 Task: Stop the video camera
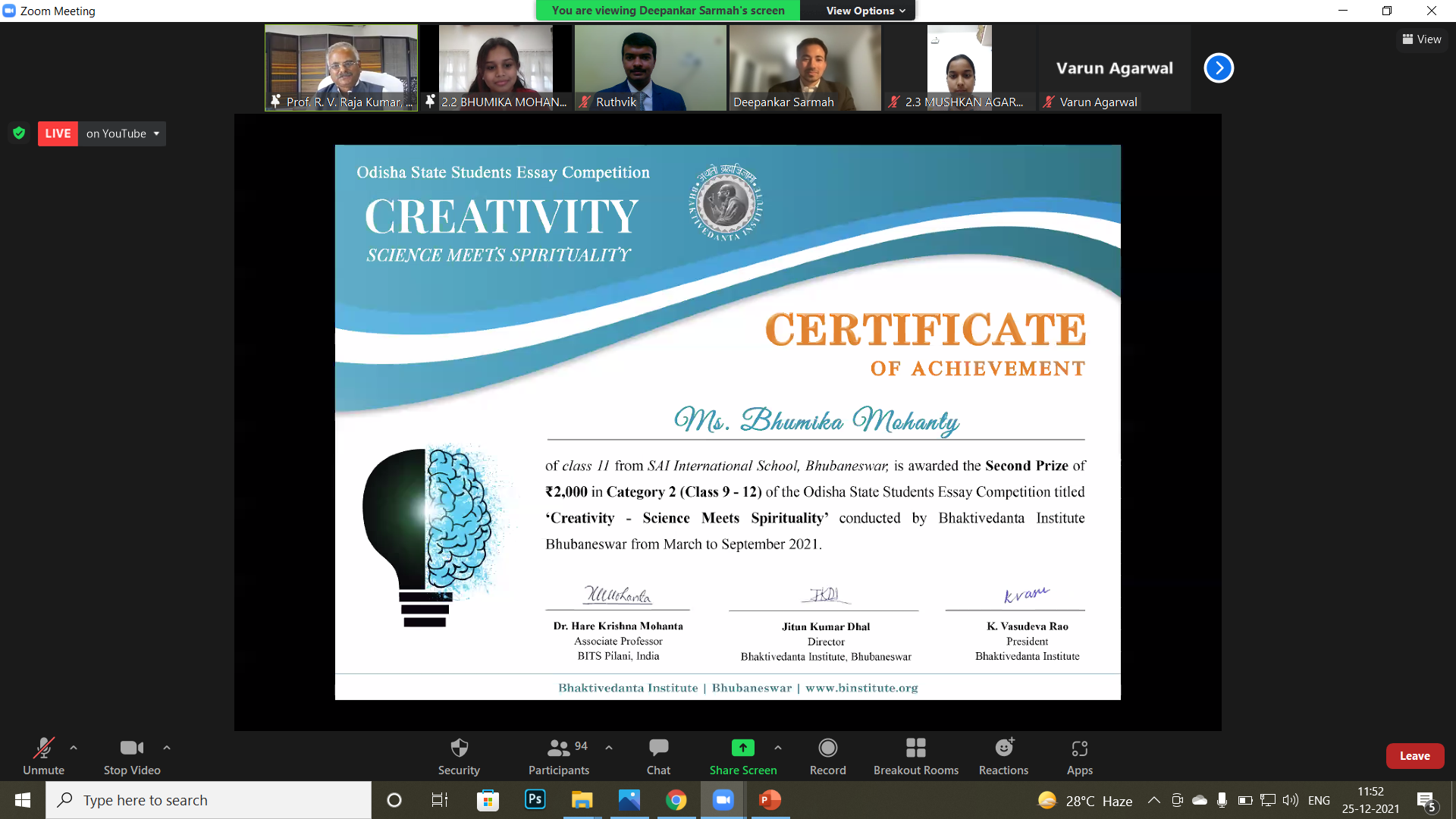pyautogui.click(x=131, y=748)
